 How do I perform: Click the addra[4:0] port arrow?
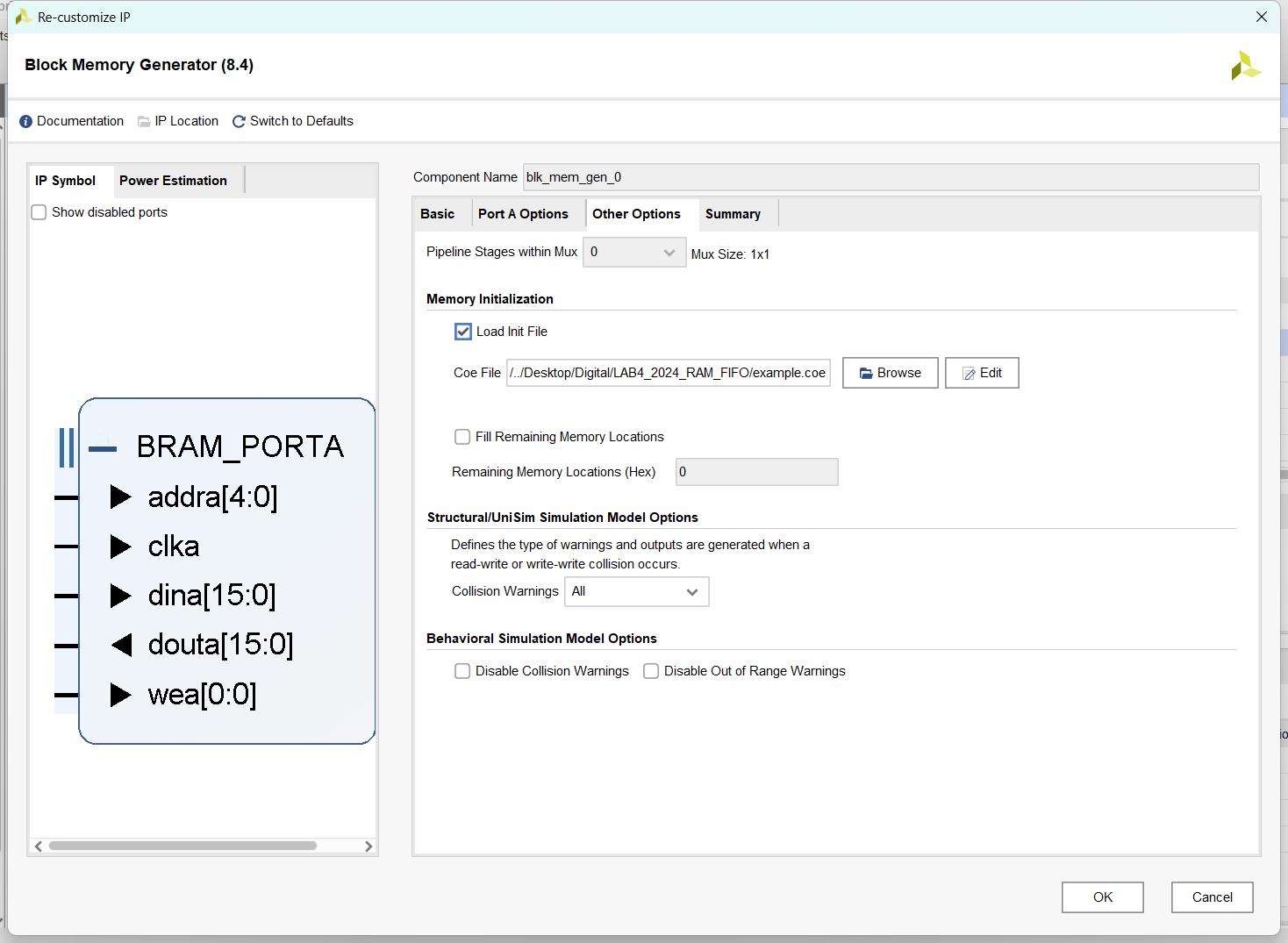(x=121, y=497)
